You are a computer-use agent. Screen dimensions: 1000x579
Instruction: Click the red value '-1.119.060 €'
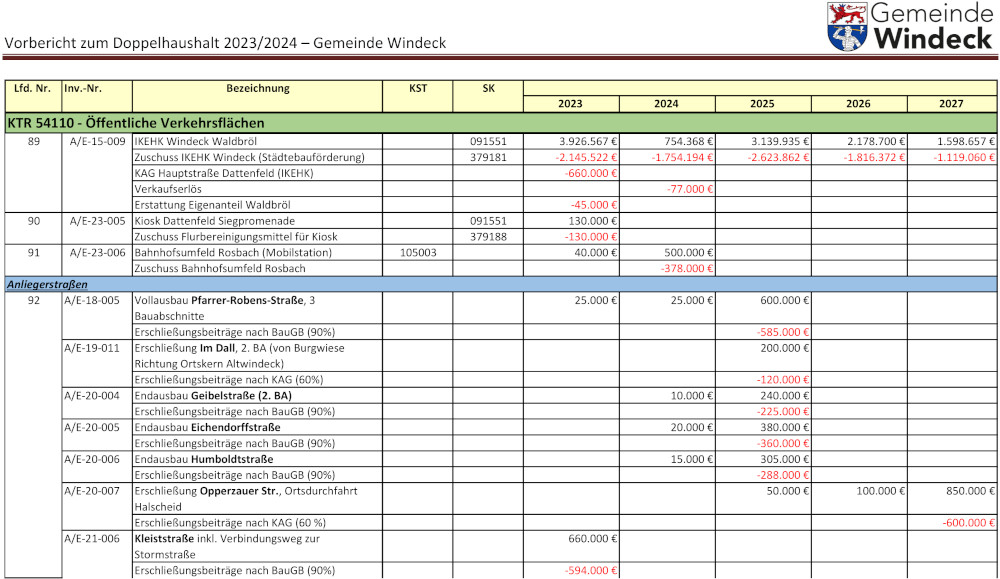click(964, 158)
